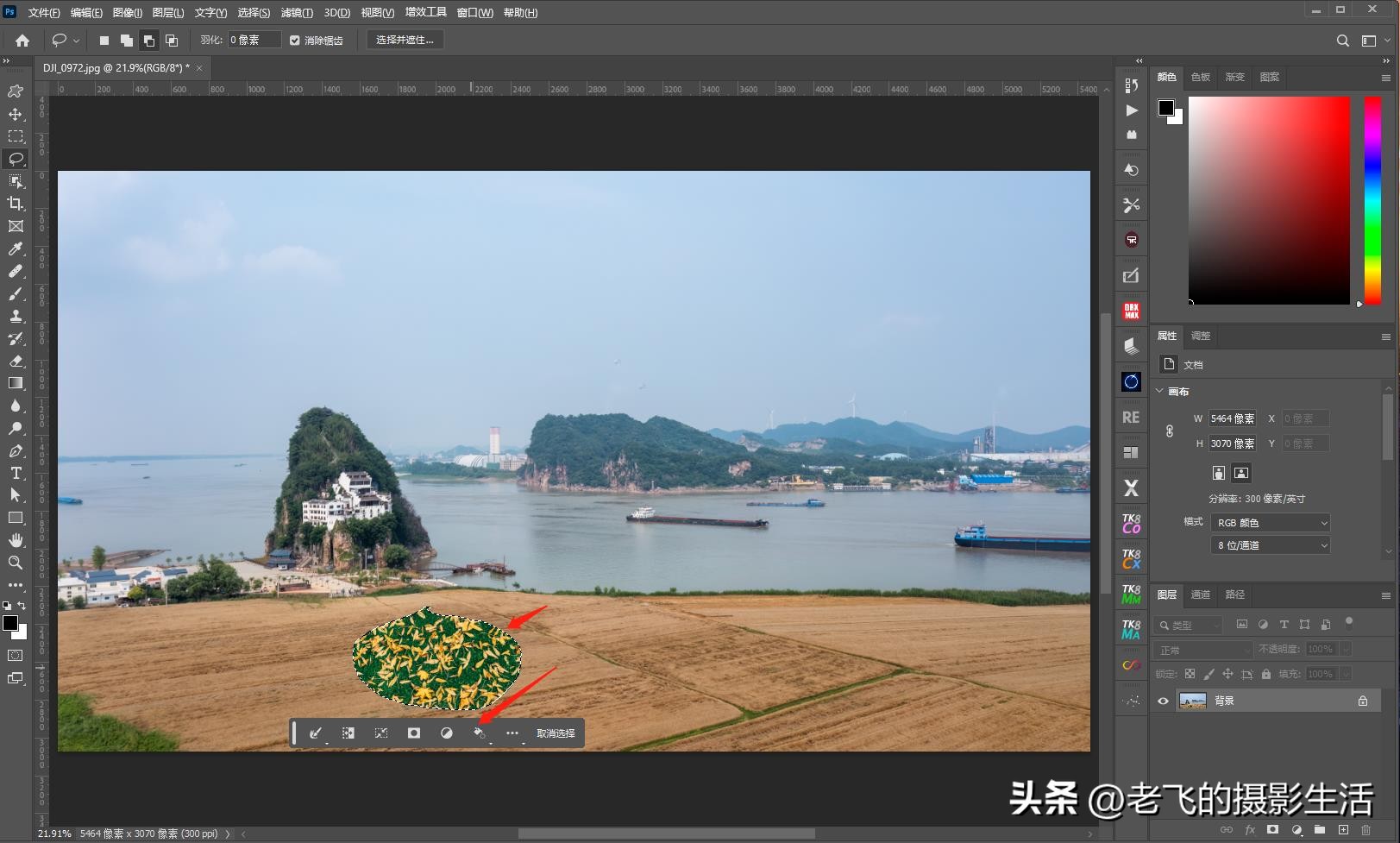Screen dimensions: 1400x843
Task: Click the lock transparent pixels toggle
Action: coord(1190,674)
